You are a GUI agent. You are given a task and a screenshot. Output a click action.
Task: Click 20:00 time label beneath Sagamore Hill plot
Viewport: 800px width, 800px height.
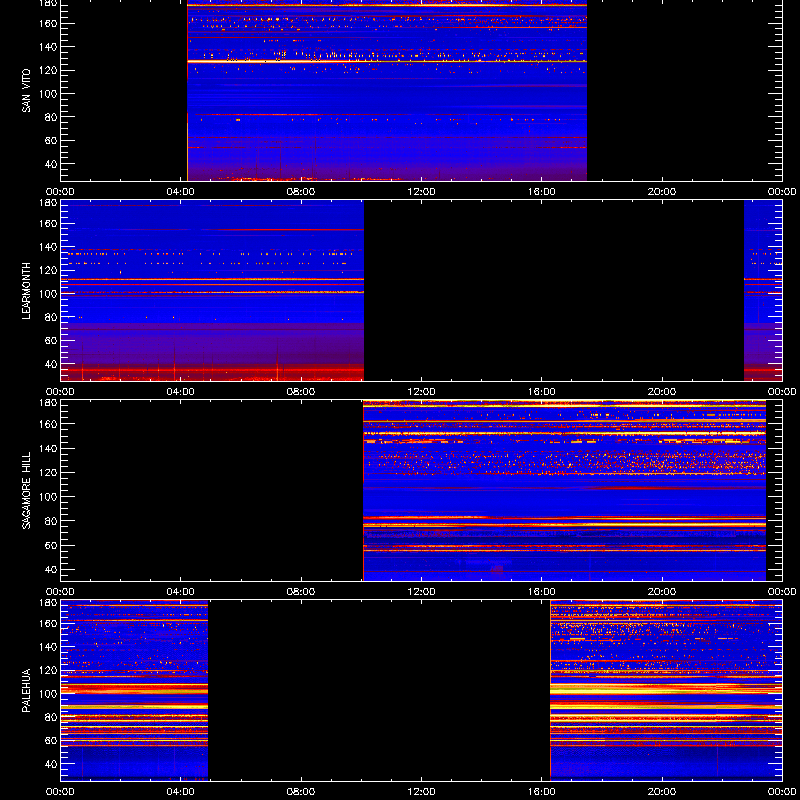pos(662,592)
